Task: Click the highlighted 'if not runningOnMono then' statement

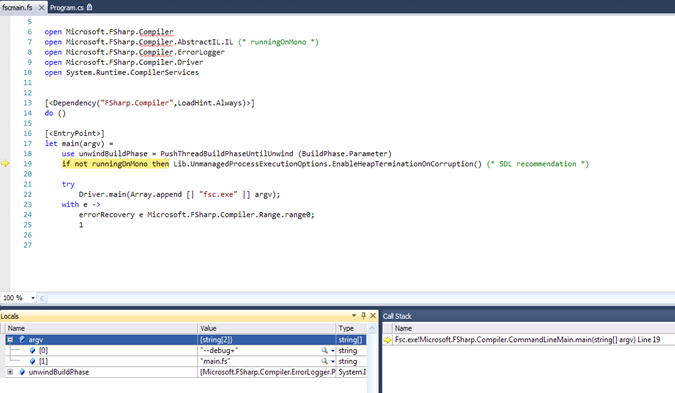Action: point(115,164)
